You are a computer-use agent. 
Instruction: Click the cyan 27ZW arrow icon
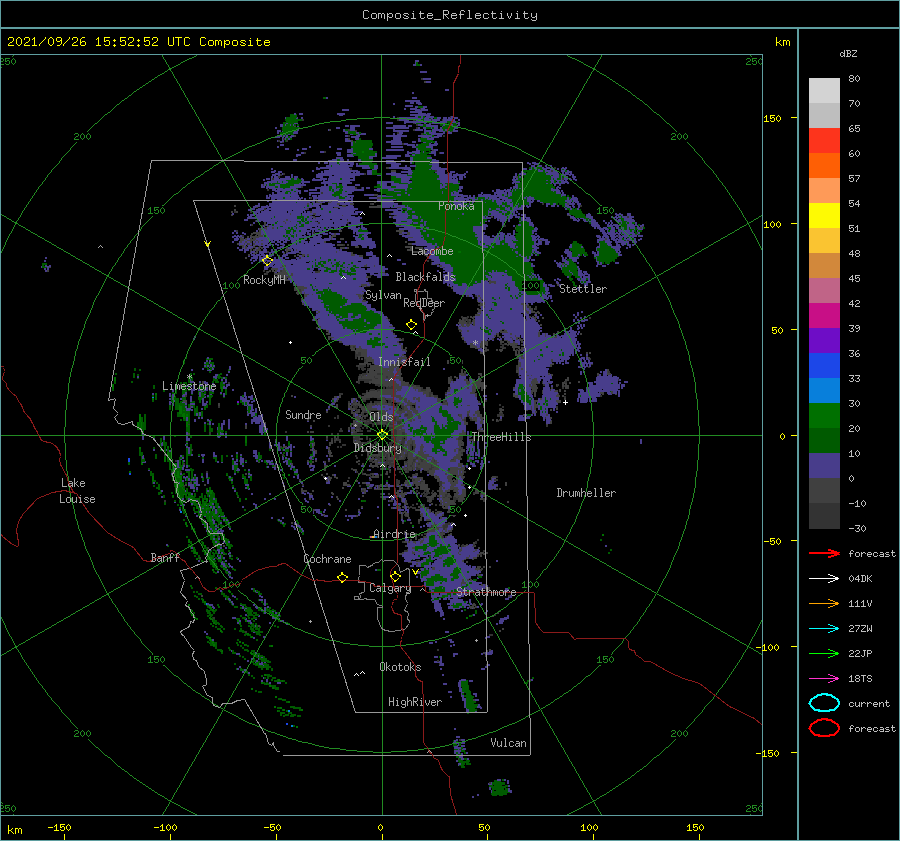coord(824,629)
